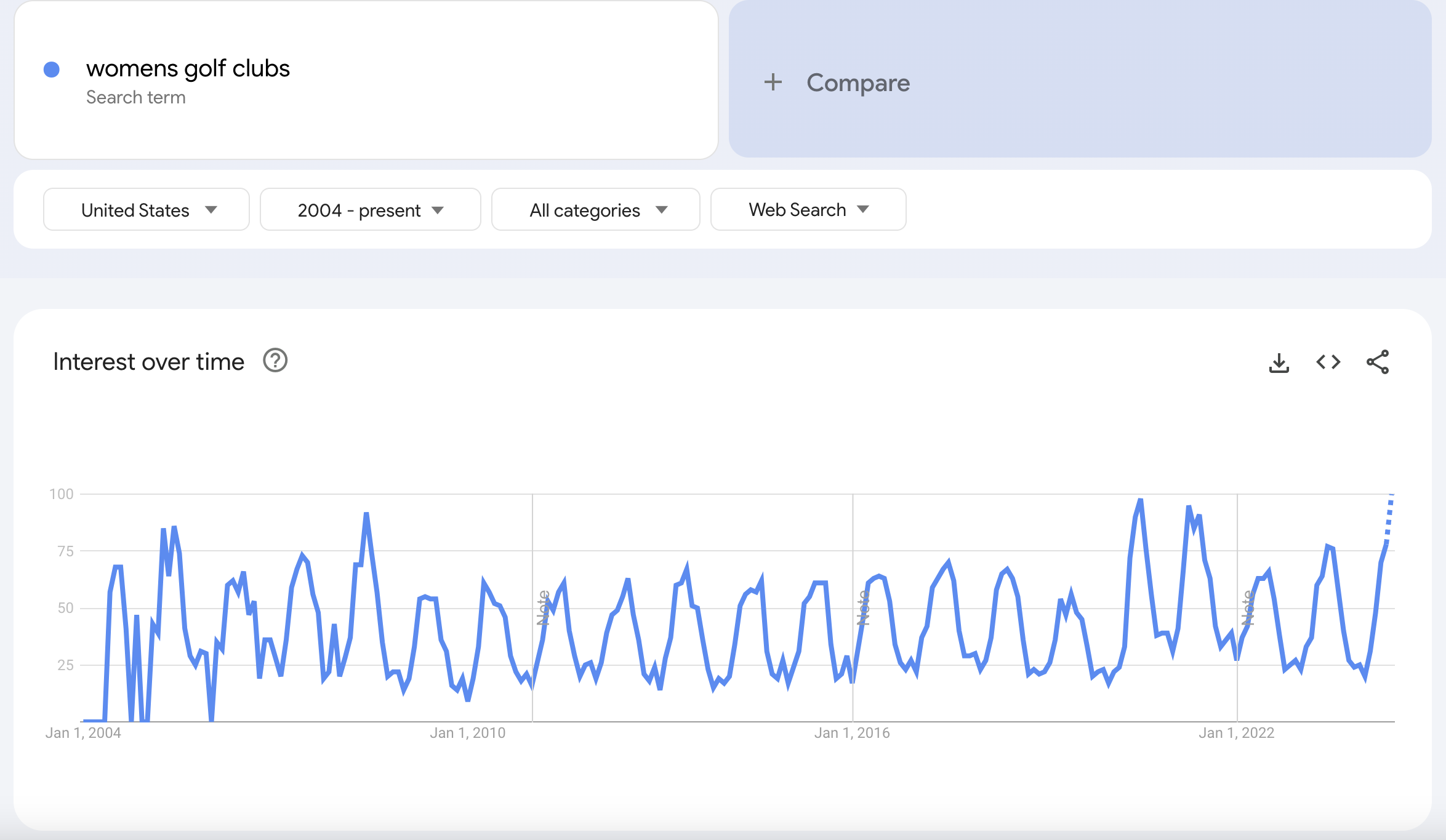Expand the All categories dropdown

[595, 210]
